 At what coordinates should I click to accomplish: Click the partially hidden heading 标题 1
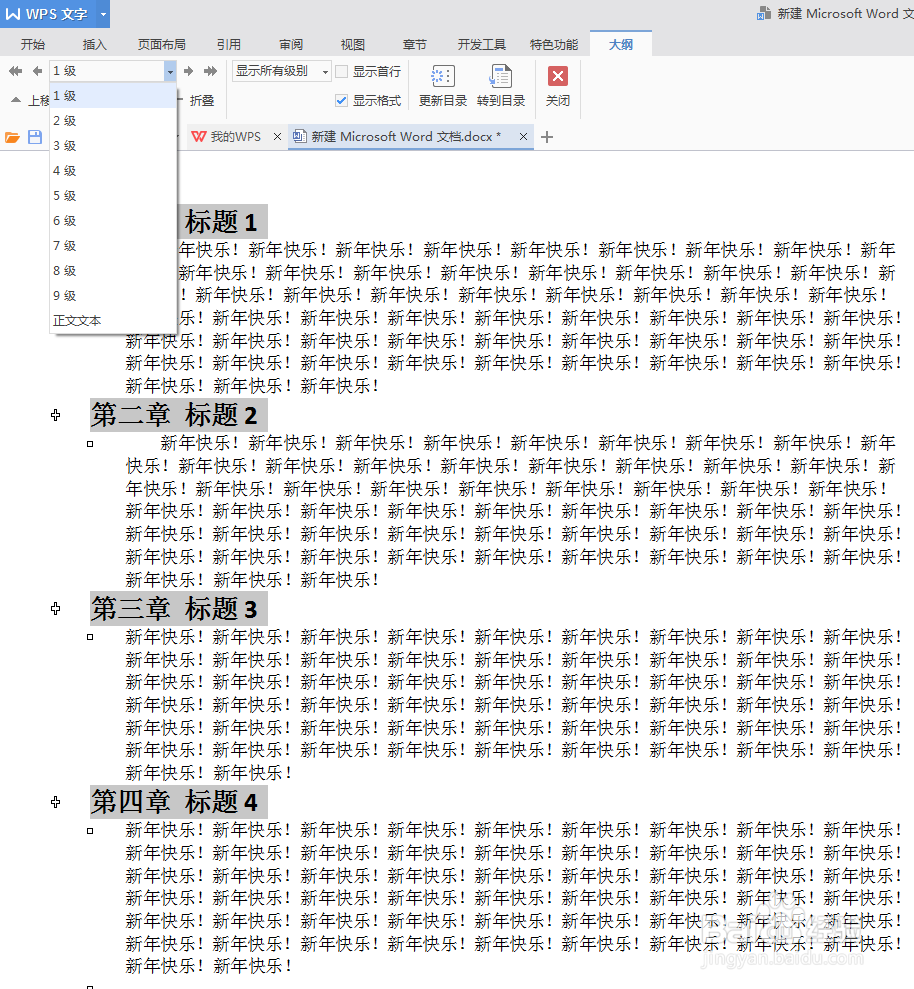(223, 221)
